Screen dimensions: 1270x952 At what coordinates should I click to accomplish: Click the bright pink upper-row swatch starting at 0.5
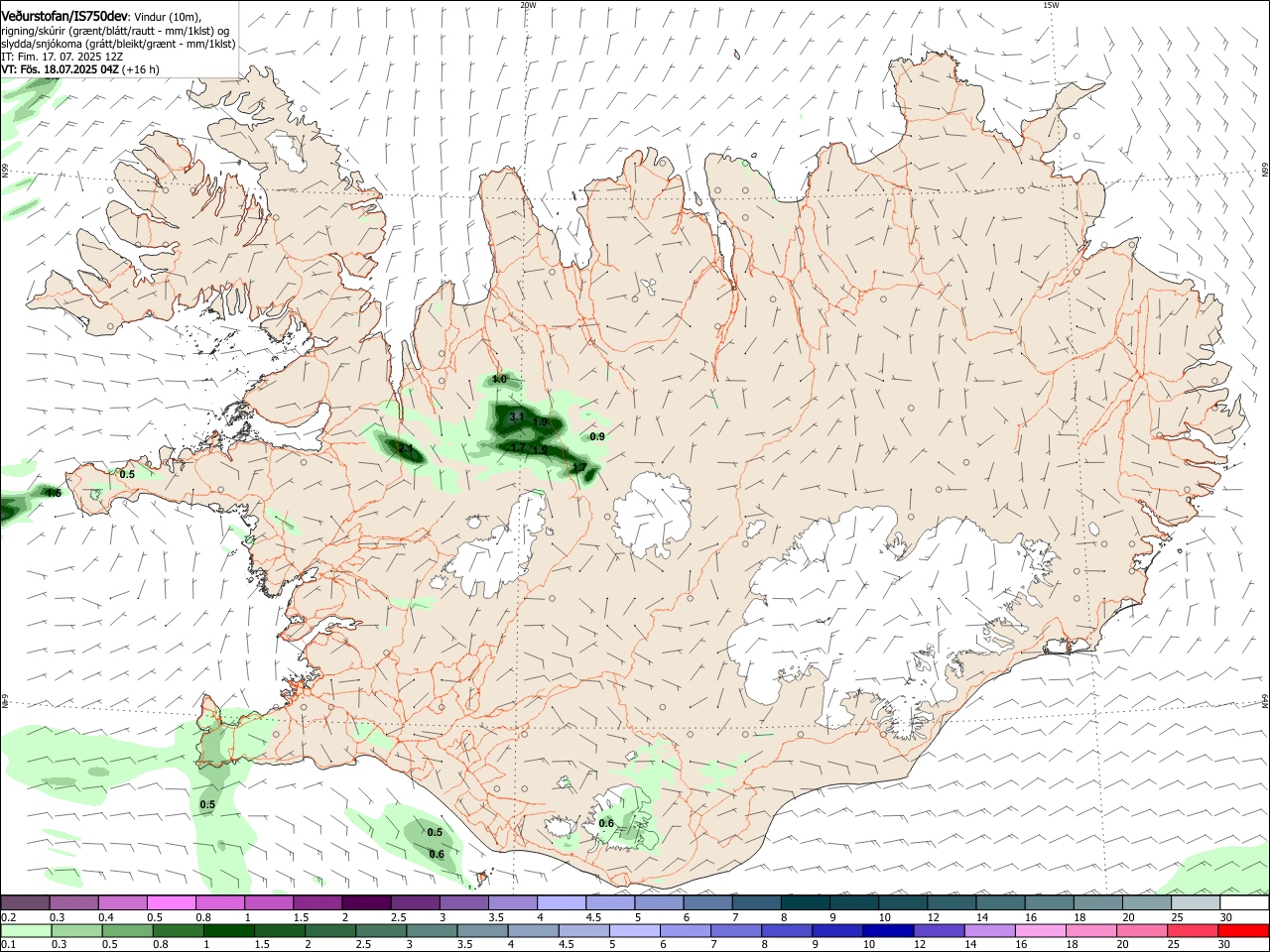click(x=172, y=902)
